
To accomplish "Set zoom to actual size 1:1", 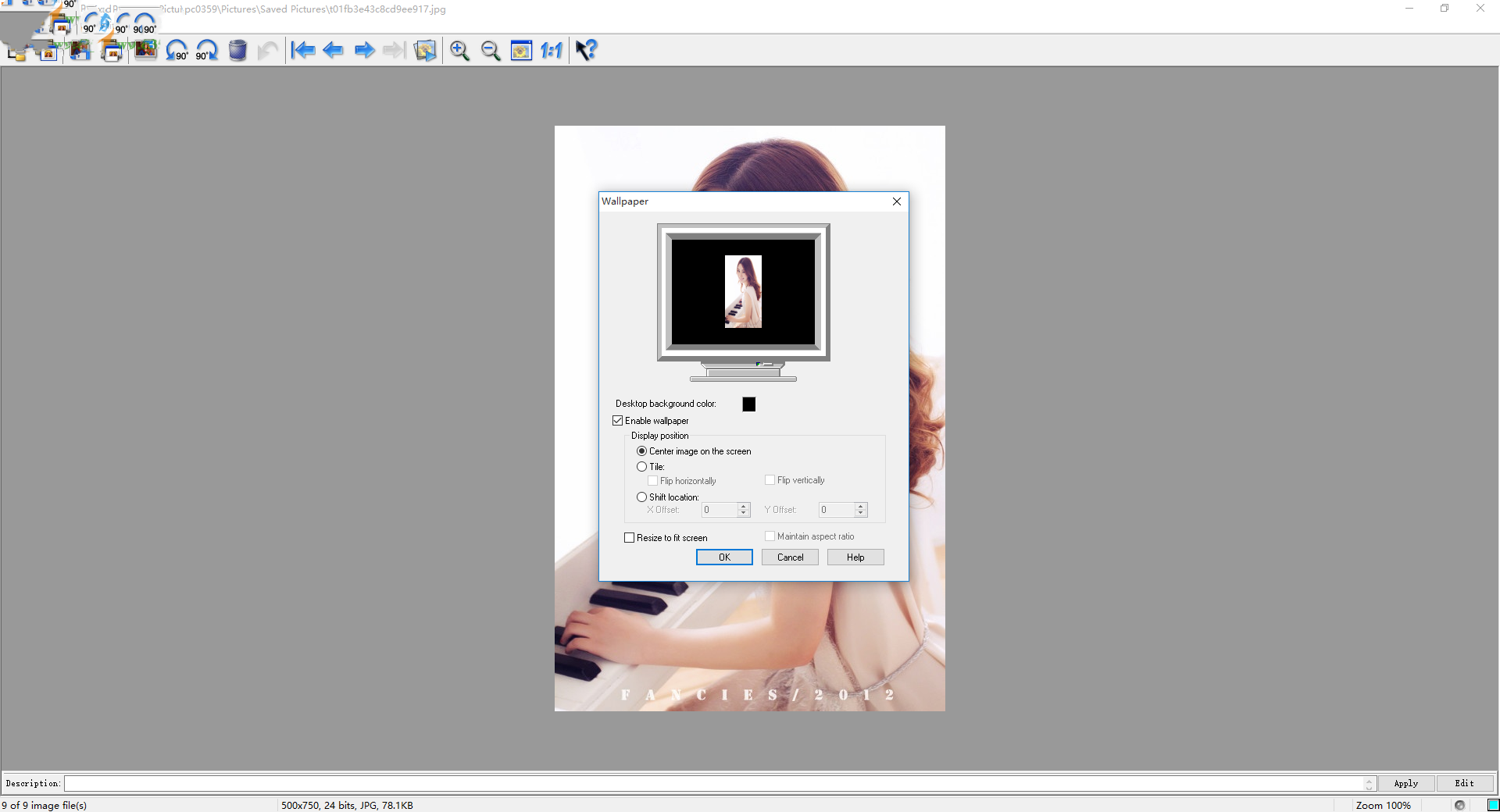I will (x=552, y=51).
